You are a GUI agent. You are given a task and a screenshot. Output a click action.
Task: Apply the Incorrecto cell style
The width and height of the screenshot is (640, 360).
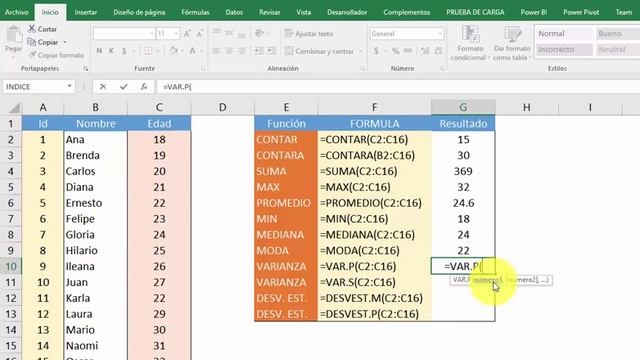(x=564, y=49)
